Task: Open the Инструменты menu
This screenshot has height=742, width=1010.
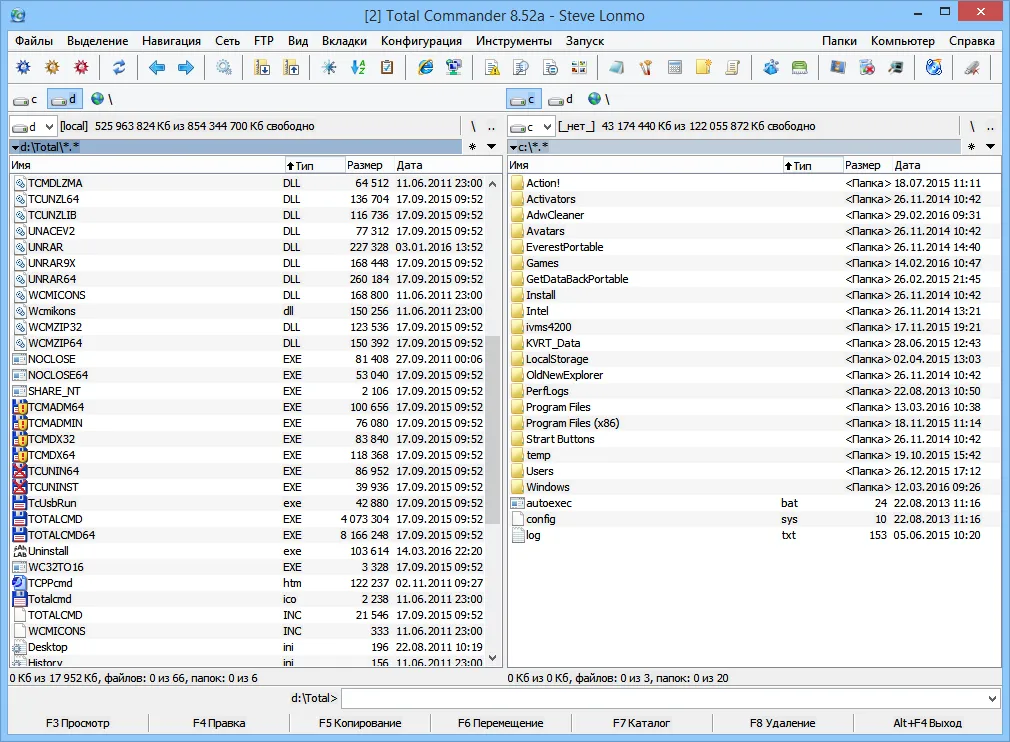Action: tap(513, 41)
